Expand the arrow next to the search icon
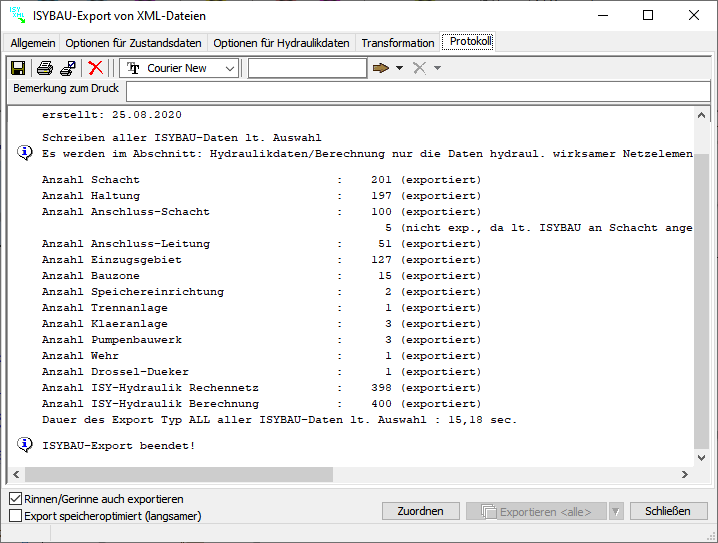The height and width of the screenshot is (543, 718). [400, 68]
